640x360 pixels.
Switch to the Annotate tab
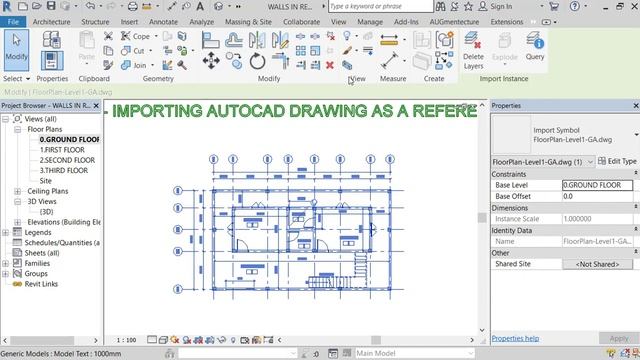tap(163, 22)
